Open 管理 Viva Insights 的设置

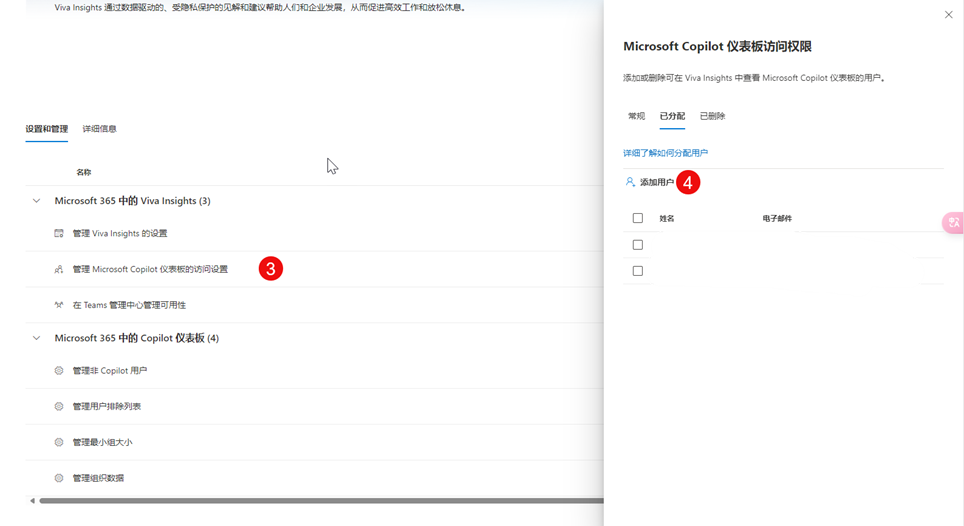point(120,234)
